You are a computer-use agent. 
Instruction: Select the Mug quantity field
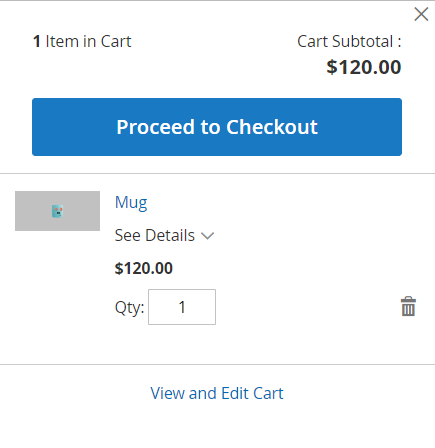182,307
